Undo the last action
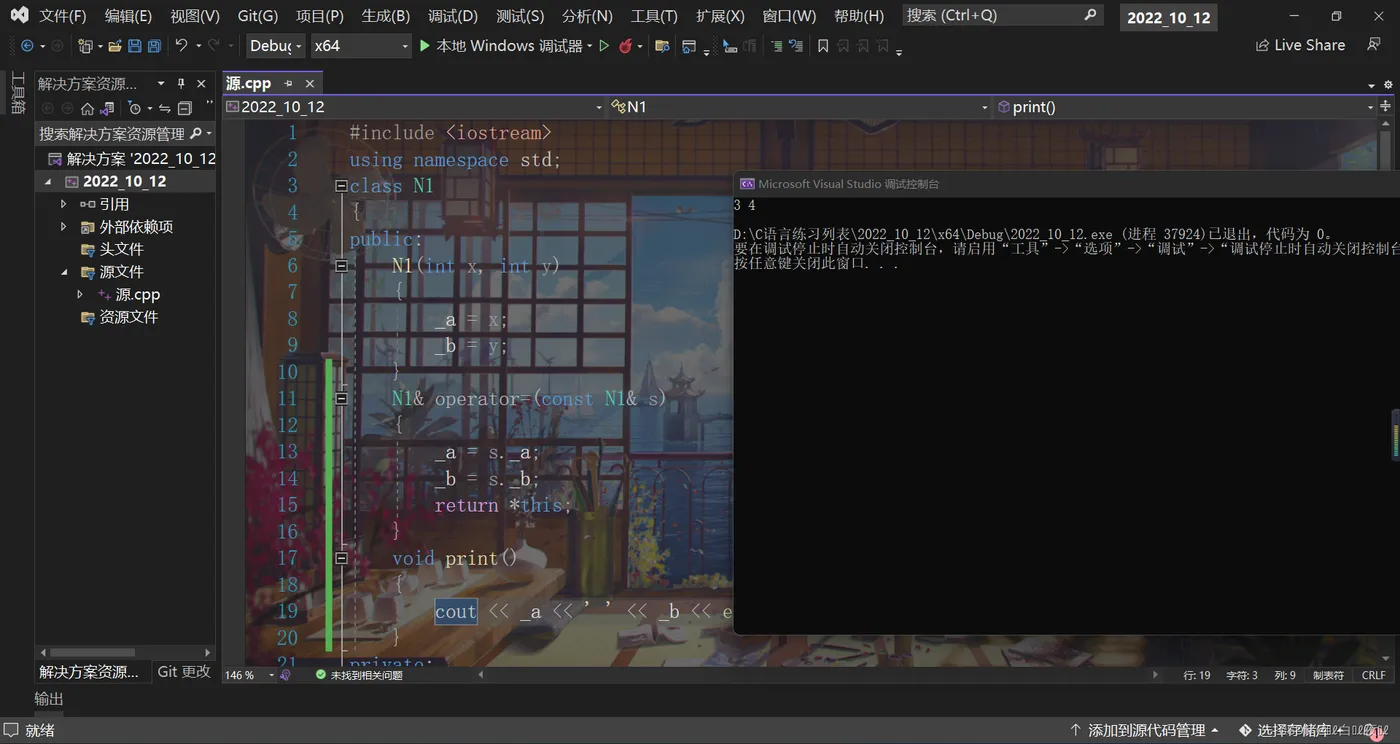Image resolution: width=1400 pixels, height=744 pixels. point(181,46)
